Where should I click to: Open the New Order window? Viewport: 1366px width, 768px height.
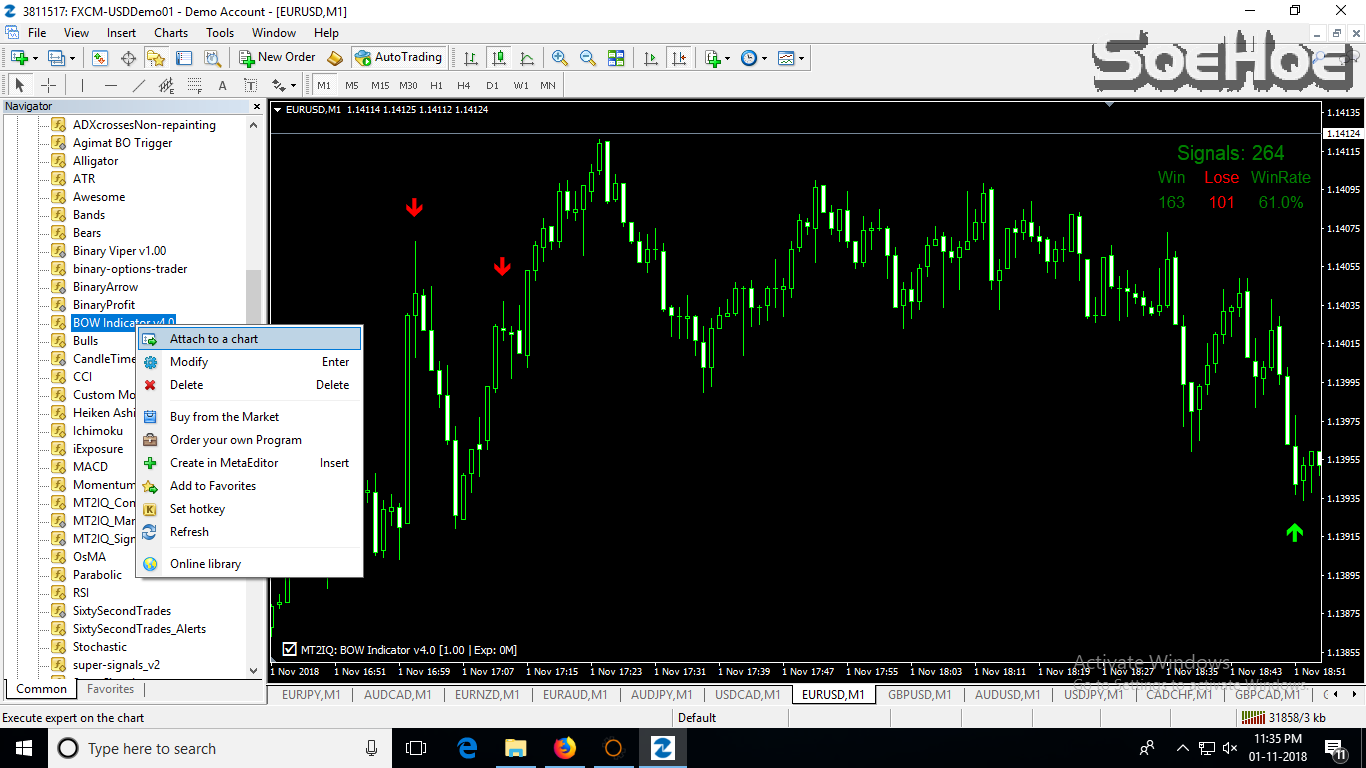pyautogui.click(x=278, y=57)
